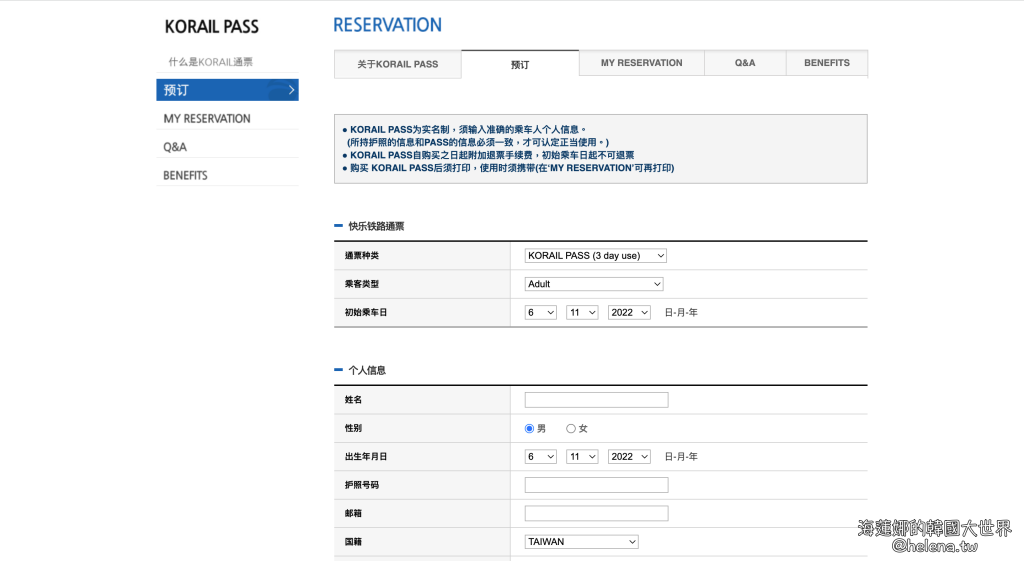The height and width of the screenshot is (561, 1024).
Task: Open the Q&A tab
Action: 745,63
